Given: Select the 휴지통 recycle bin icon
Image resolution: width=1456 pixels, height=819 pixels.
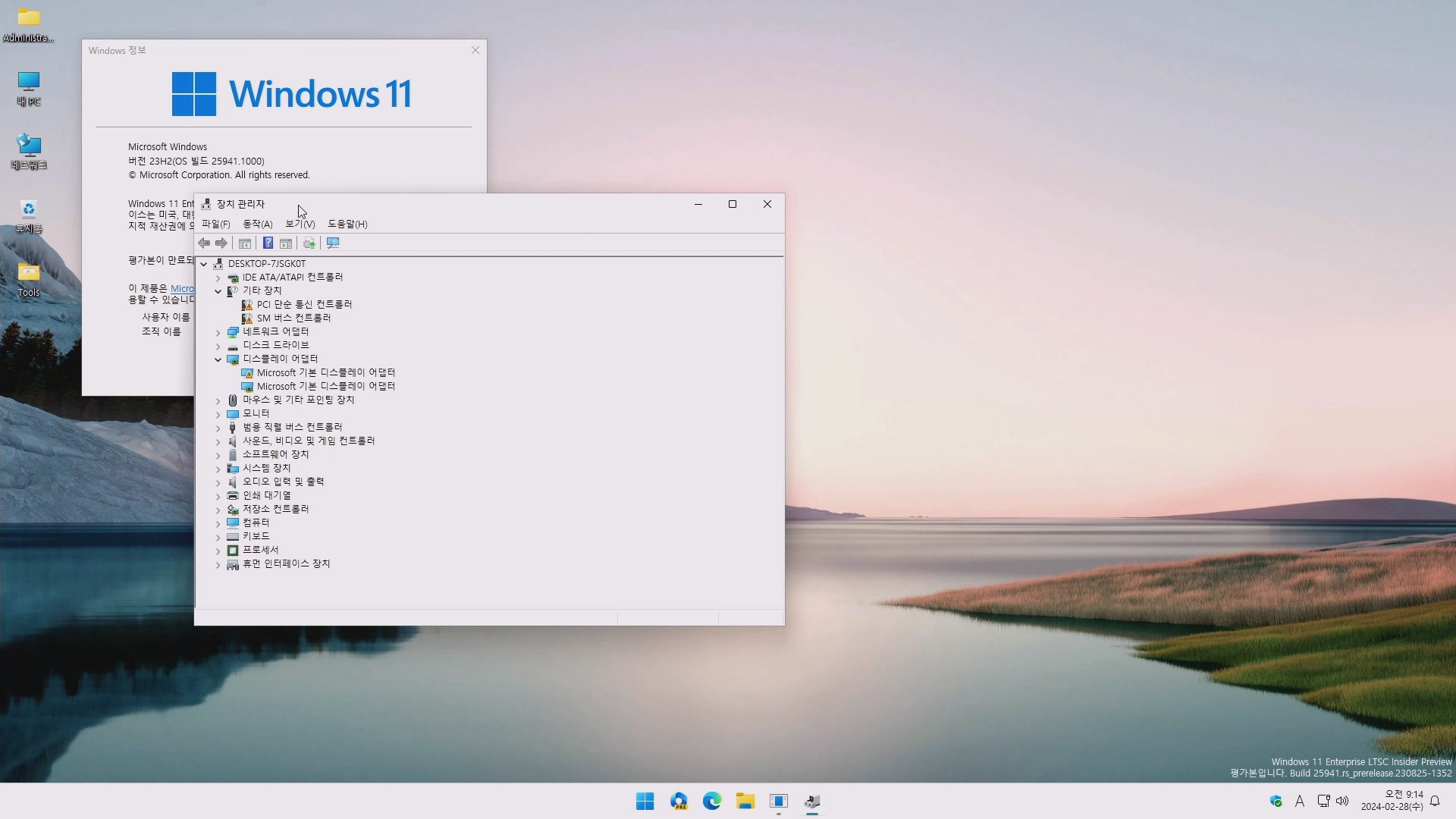Looking at the screenshot, I should pyautogui.click(x=29, y=215).
